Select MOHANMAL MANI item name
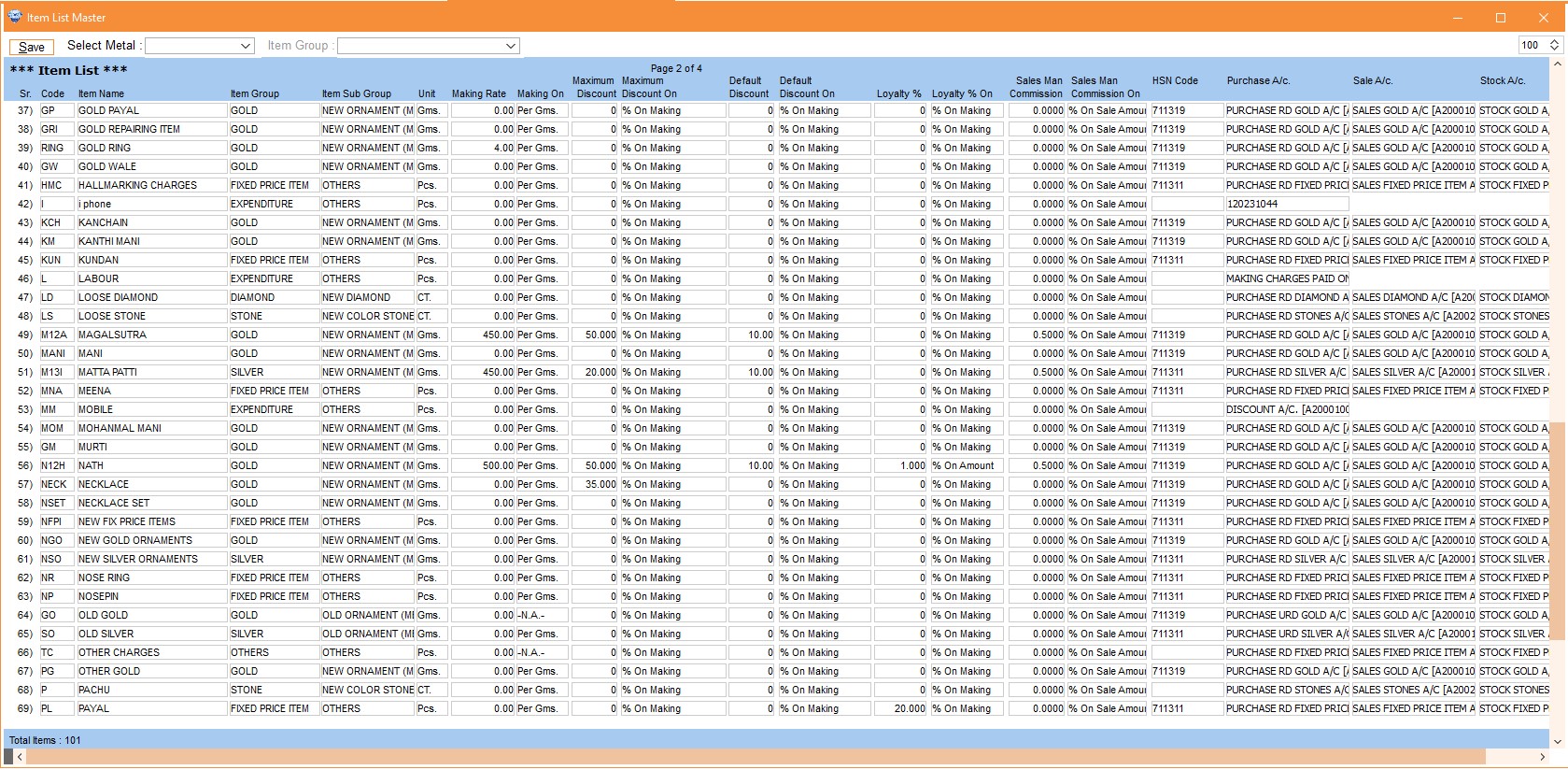This screenshot has width=1568, height=770. [x=152, y=428]
